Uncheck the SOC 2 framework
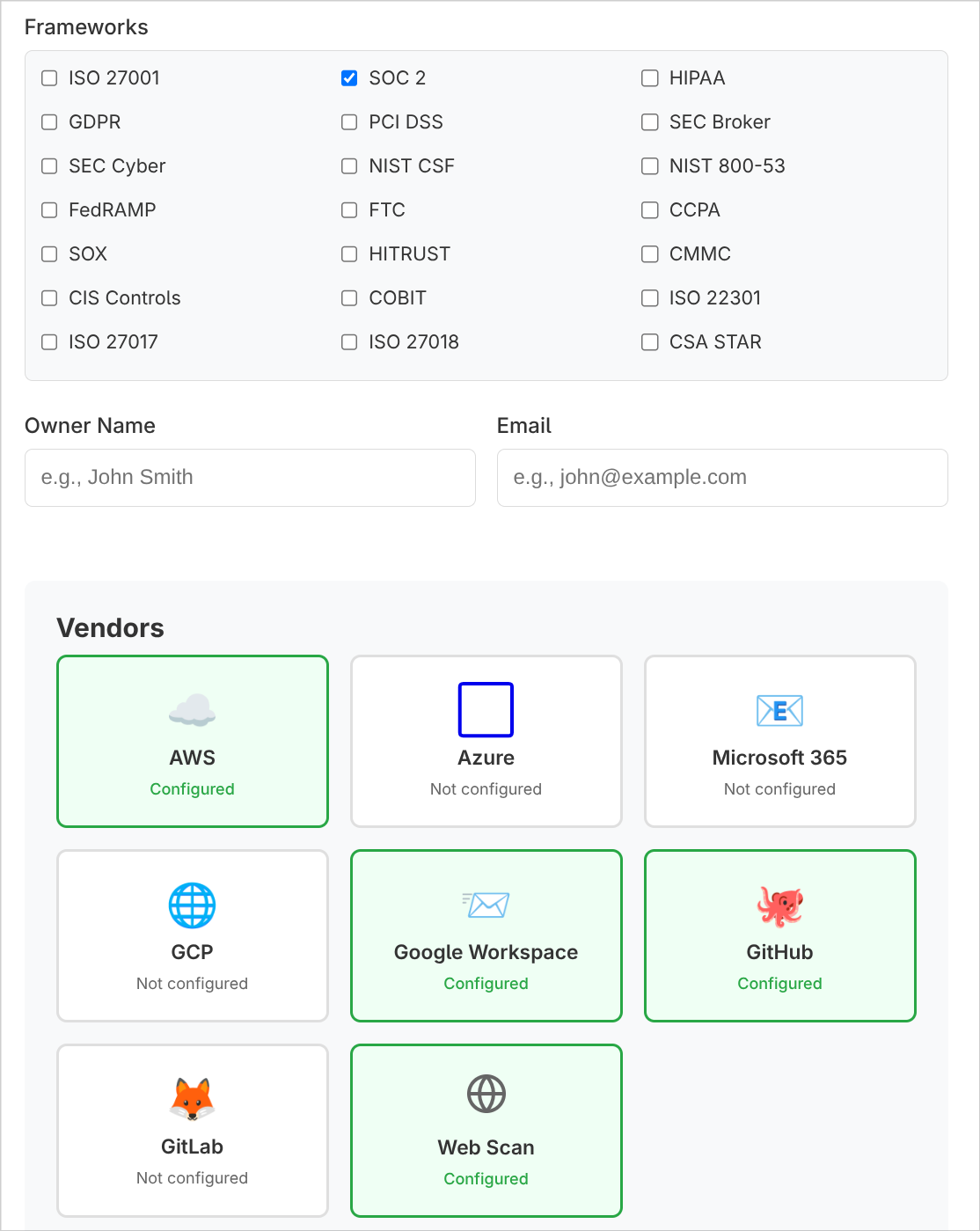The width and height of the screenshot is (980, 1231). click(x=349, y=77)
